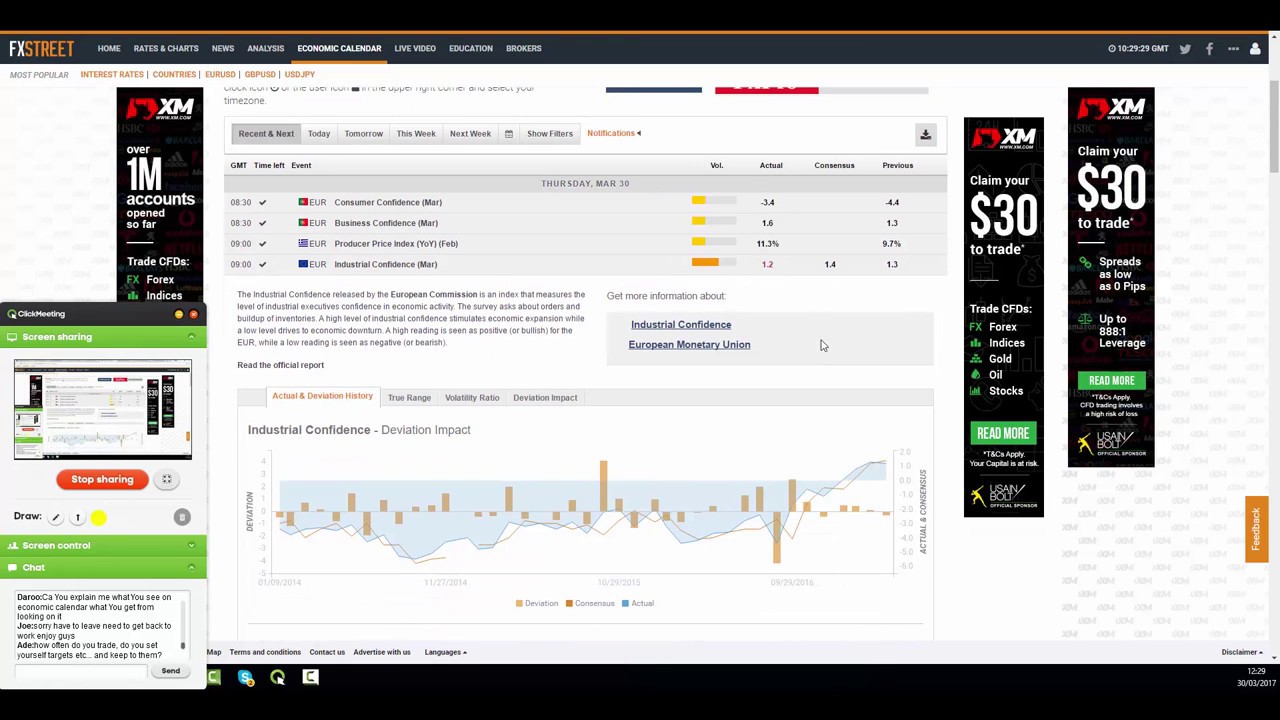
Task: Open Industrial Confidence info link
Action: [681, 324]
